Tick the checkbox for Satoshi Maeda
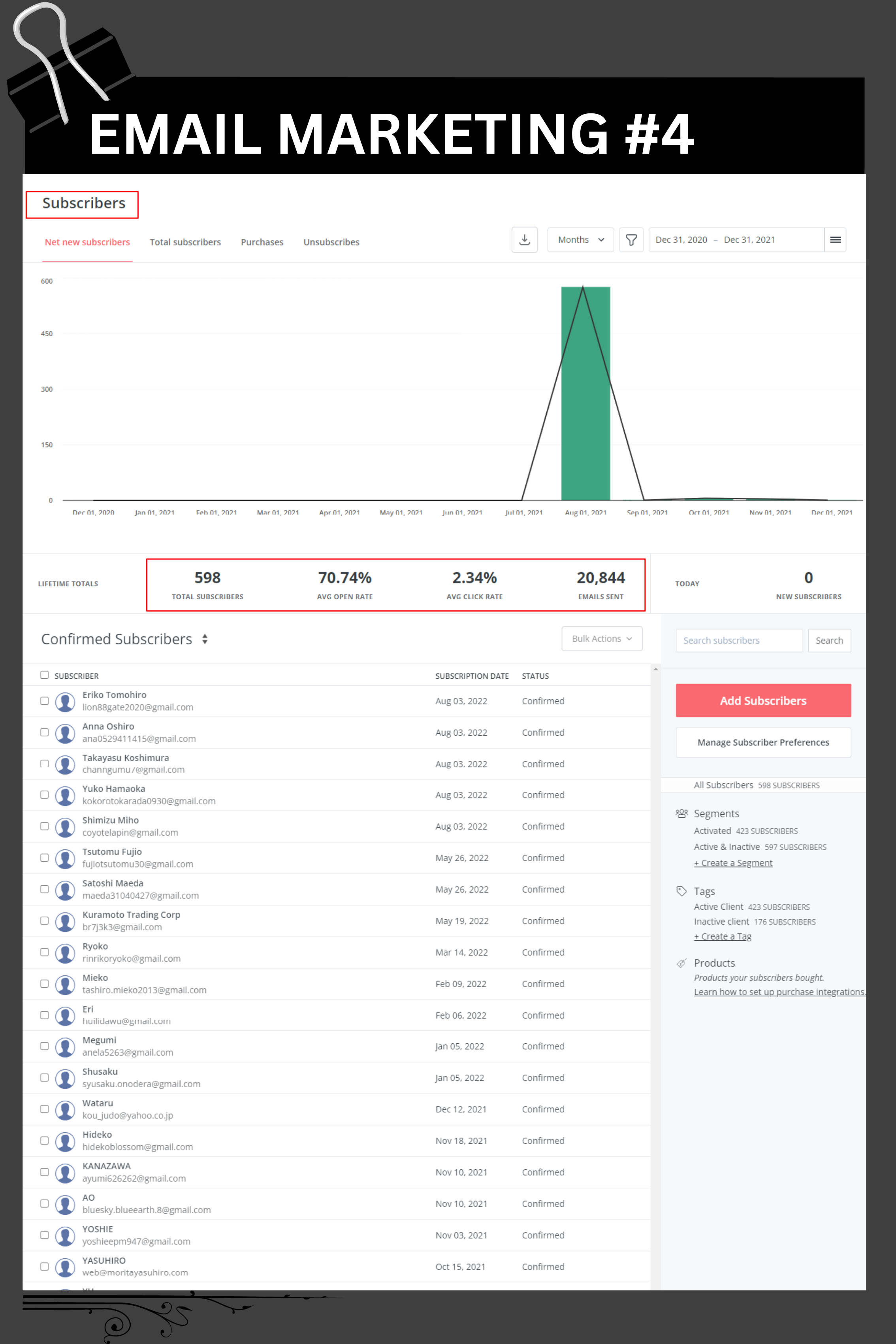The height and width of the screenshot is (1344, 896). (x=45, y=889)
